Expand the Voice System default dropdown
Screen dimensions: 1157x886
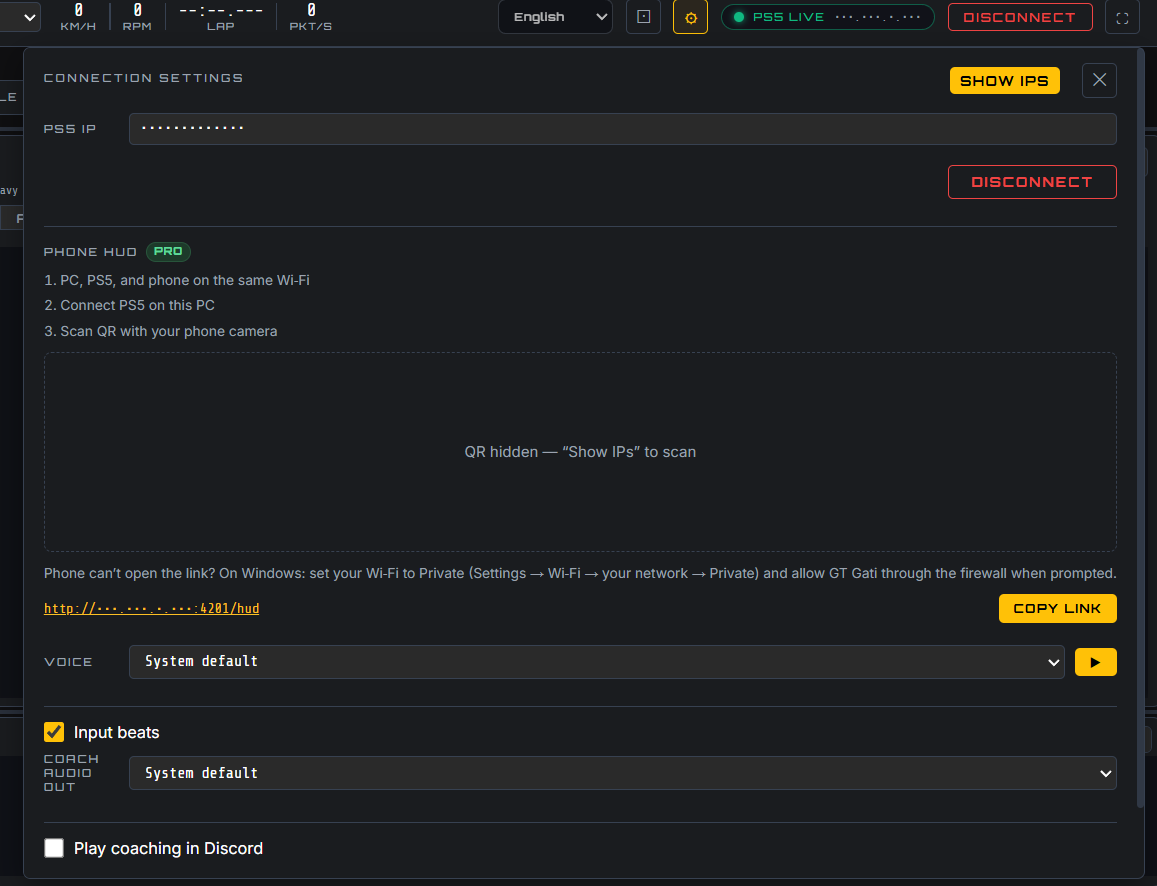(596, 662)
